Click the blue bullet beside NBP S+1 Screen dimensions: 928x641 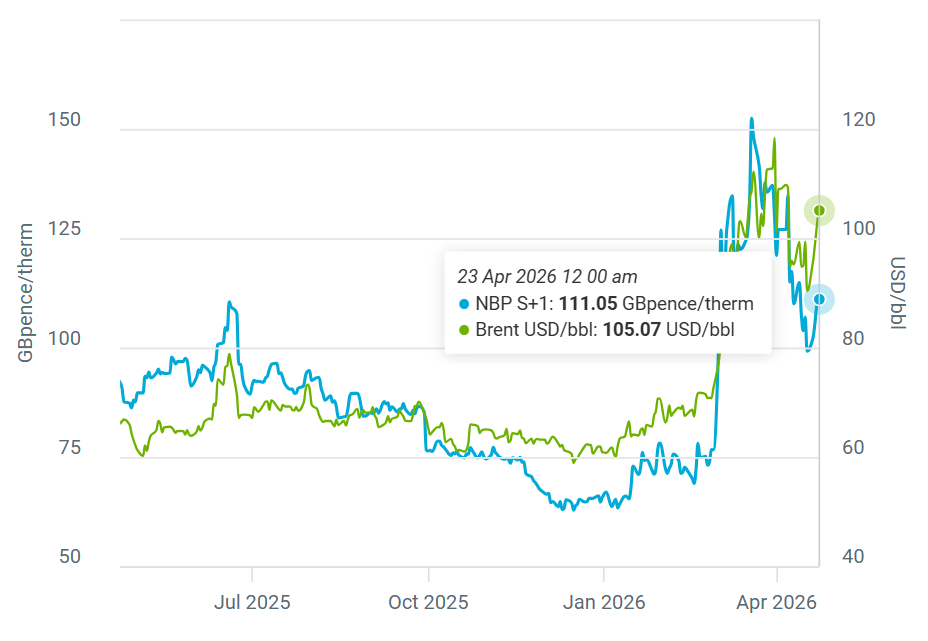464,304
